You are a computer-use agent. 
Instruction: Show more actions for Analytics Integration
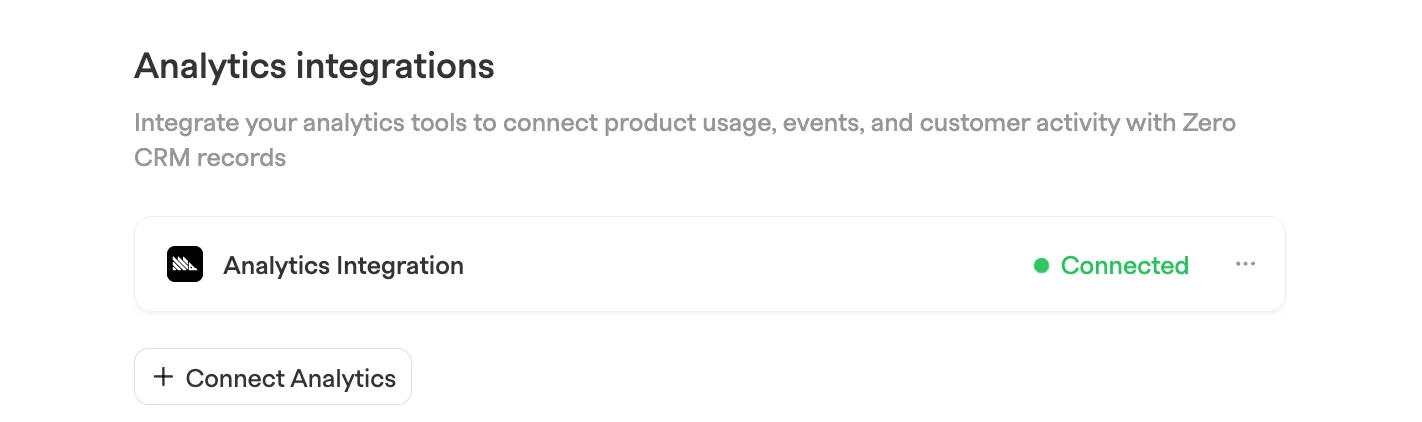click(1245, 265)
